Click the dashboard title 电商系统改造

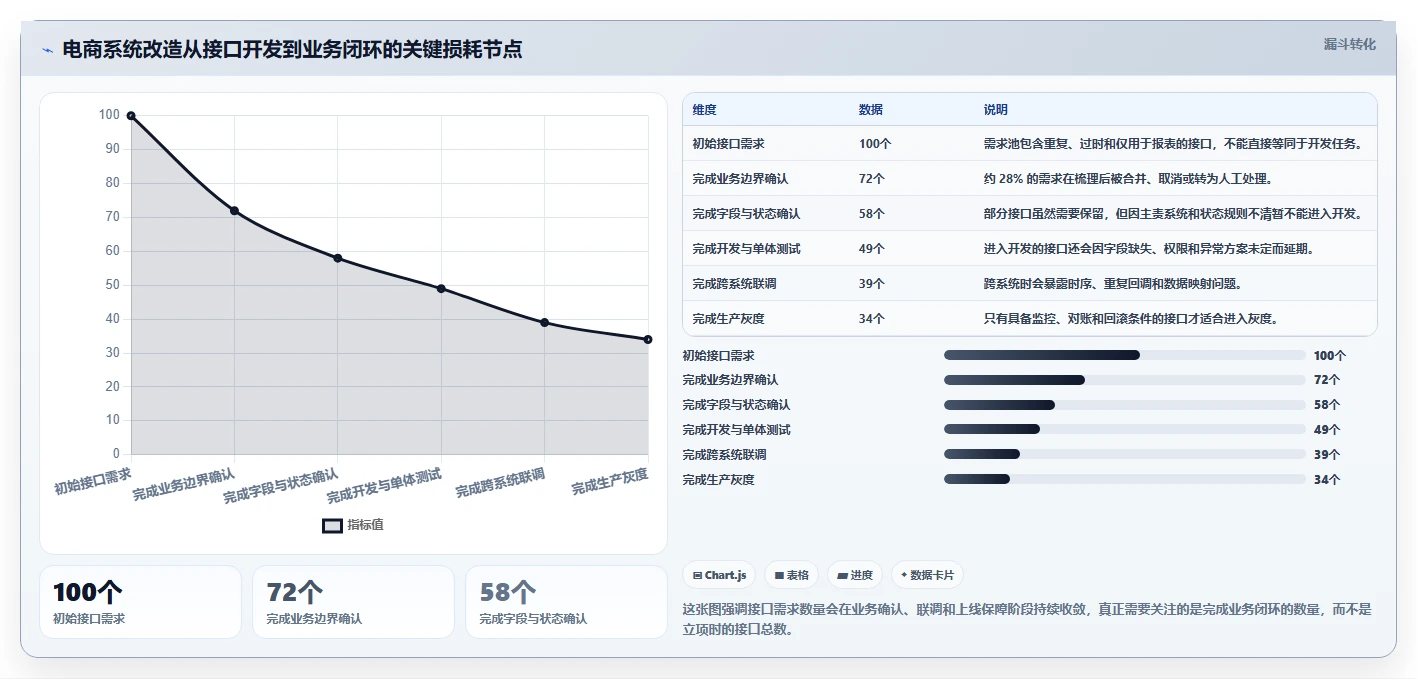pos(292,50)
